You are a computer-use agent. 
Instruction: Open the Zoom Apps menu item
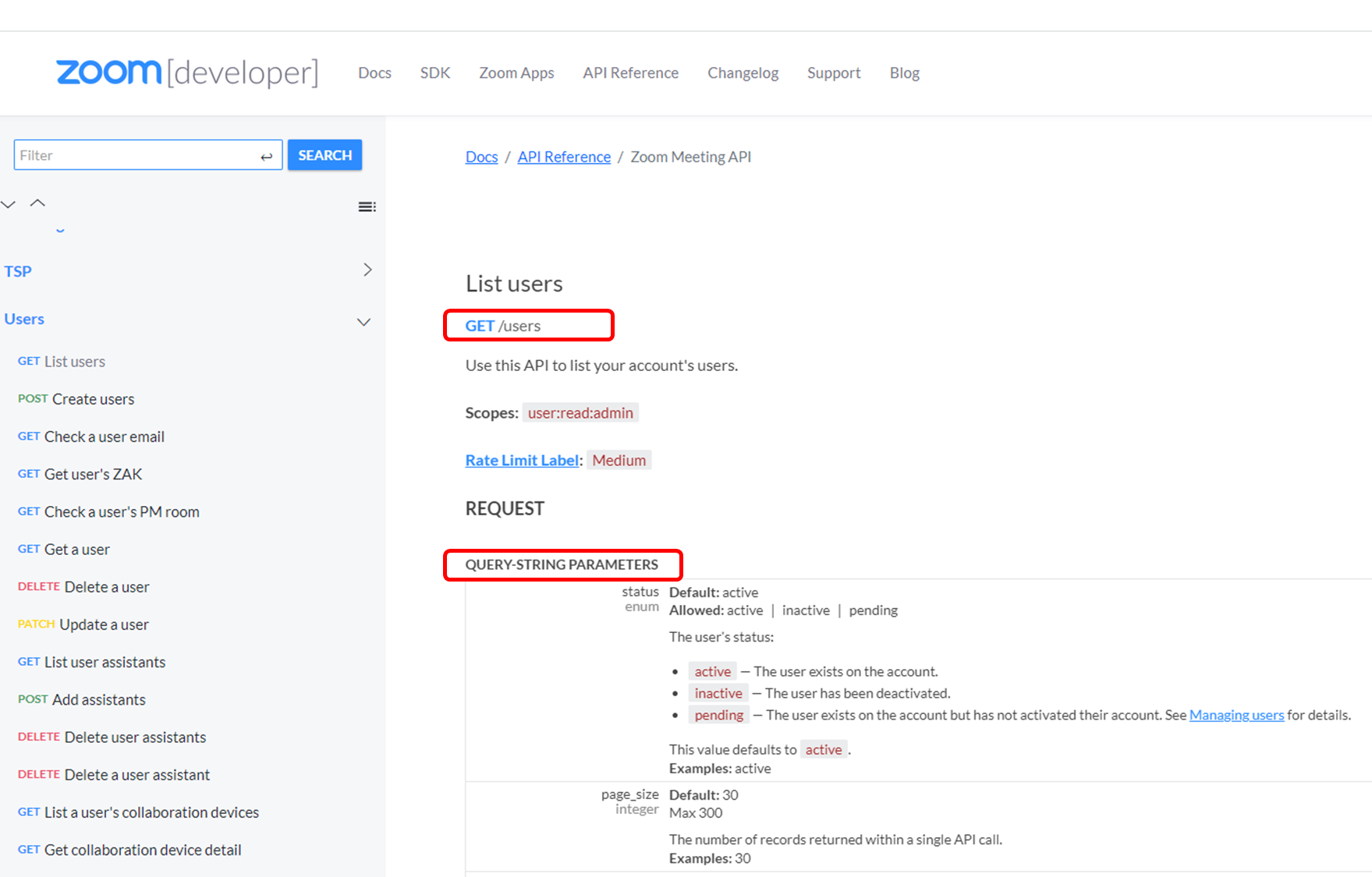point(516,72)
